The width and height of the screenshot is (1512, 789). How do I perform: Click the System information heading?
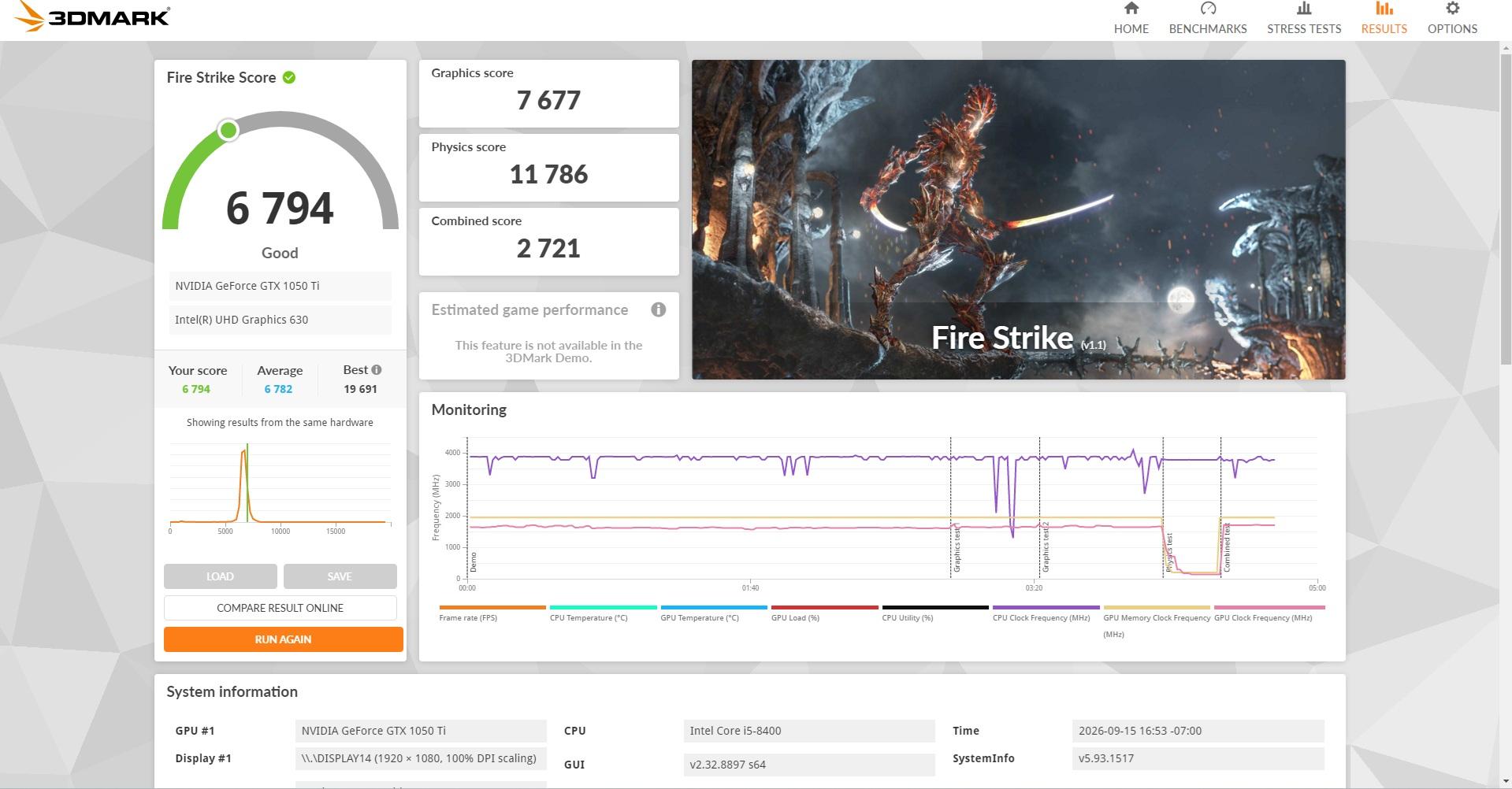tap(232, 691)
